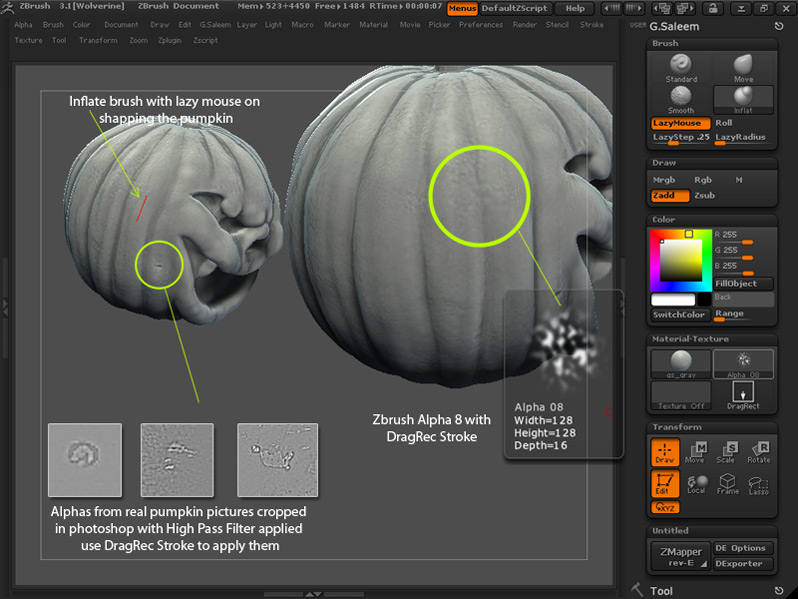Toggle Zadd mode

tap(670, 195)
